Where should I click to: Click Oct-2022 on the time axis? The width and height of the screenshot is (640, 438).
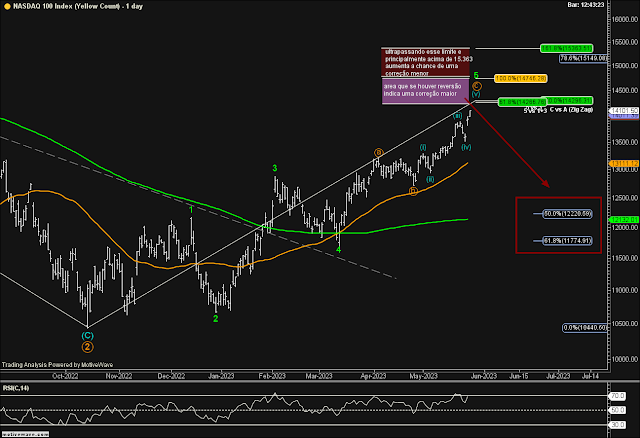(65, 376)
